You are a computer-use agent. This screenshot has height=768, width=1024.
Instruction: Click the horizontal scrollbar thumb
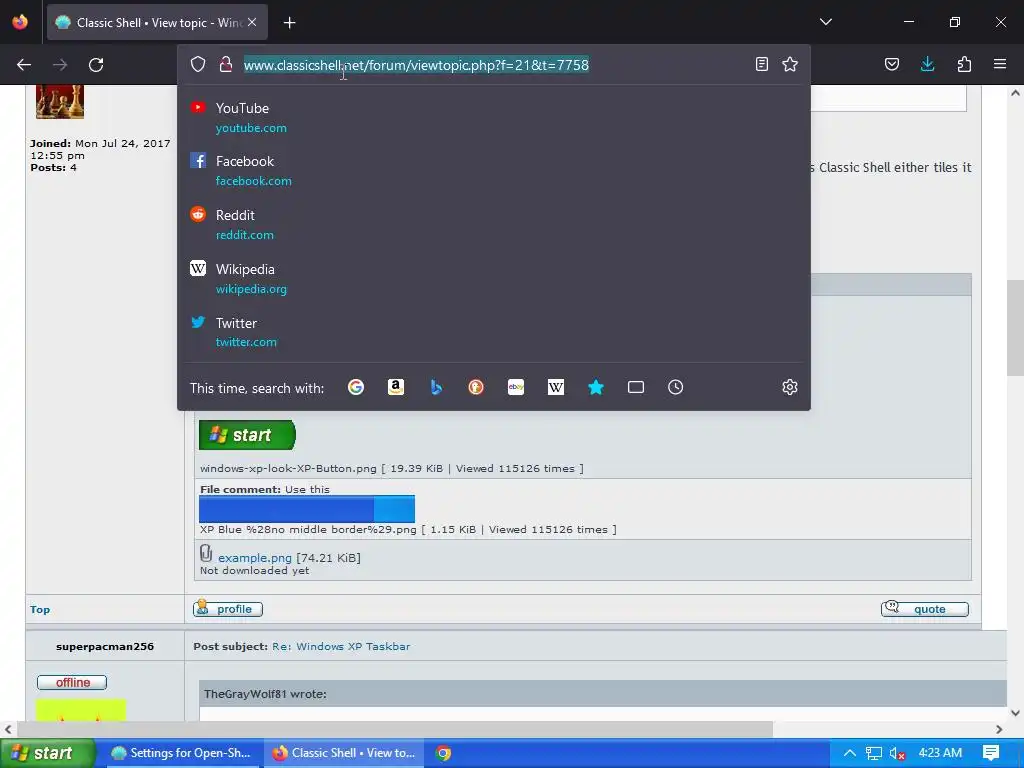(x=395, y=729)
